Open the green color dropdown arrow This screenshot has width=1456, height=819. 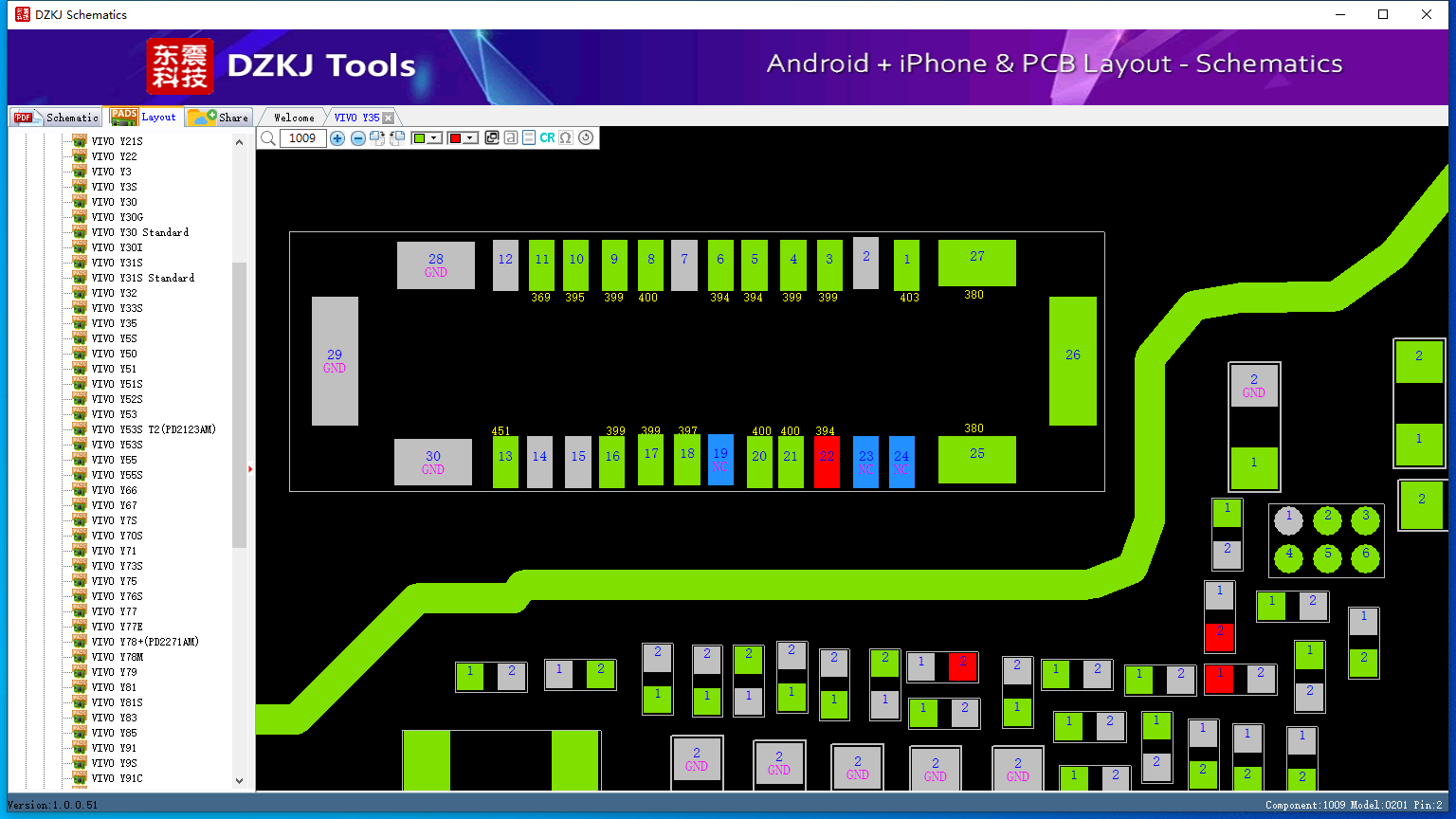pos(434,138)
